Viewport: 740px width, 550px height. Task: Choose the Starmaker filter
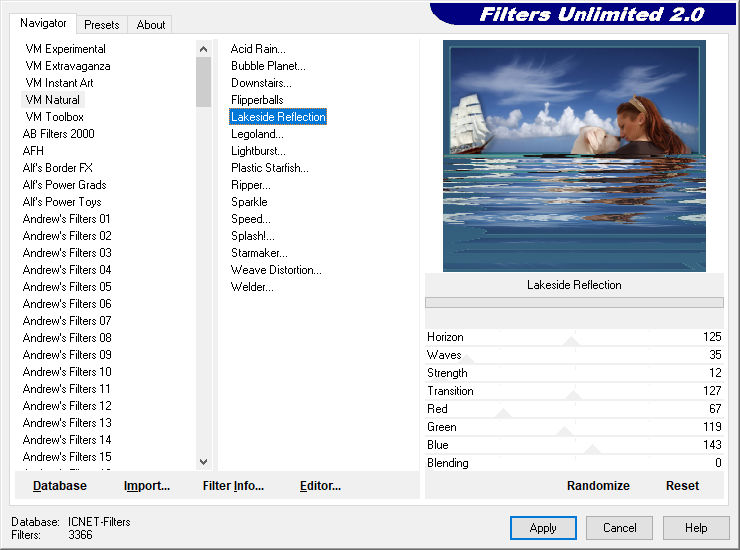(x=259, y=253)
